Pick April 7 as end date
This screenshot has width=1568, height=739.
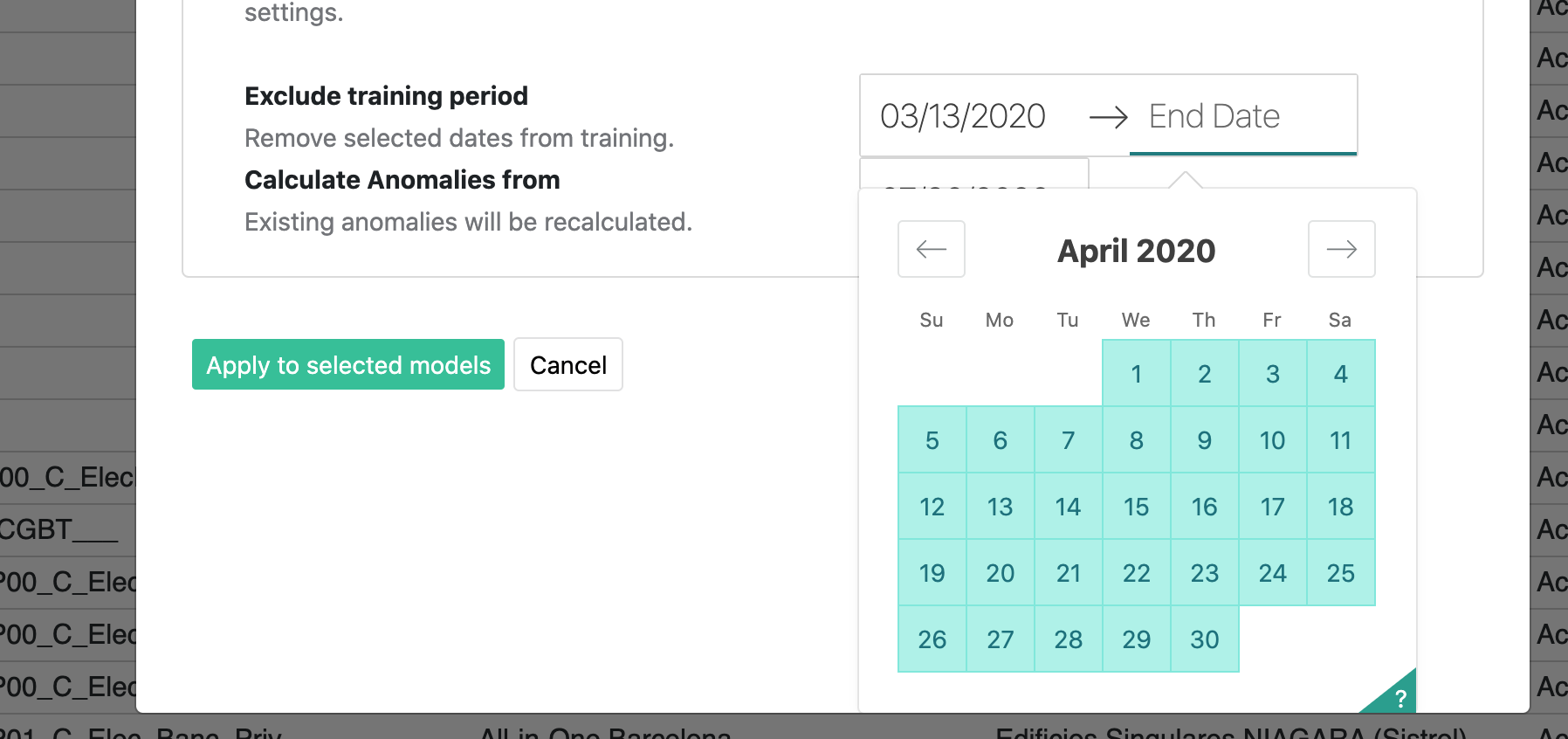point(1069,439)
